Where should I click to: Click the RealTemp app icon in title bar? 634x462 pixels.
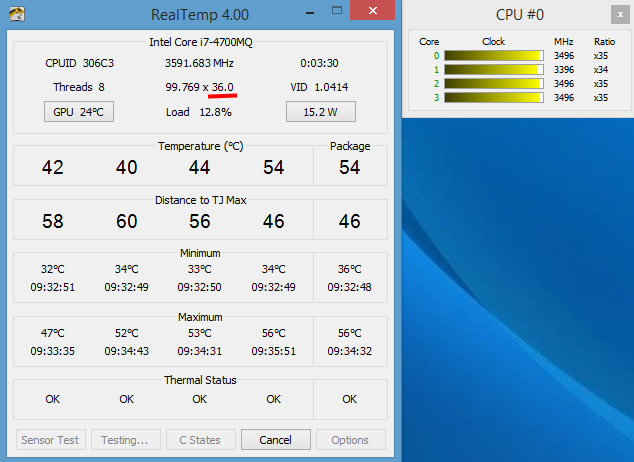17,14
